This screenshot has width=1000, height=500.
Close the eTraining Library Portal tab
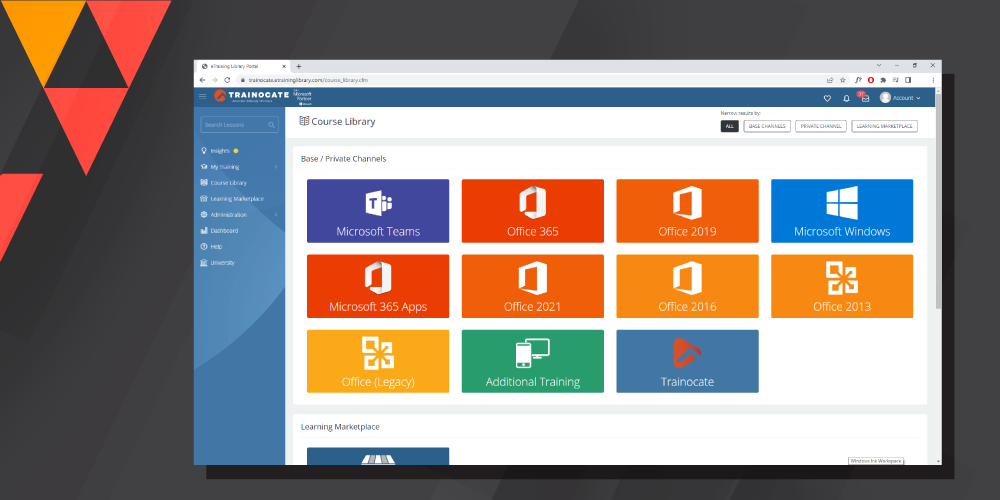click(x=284, y=66)
